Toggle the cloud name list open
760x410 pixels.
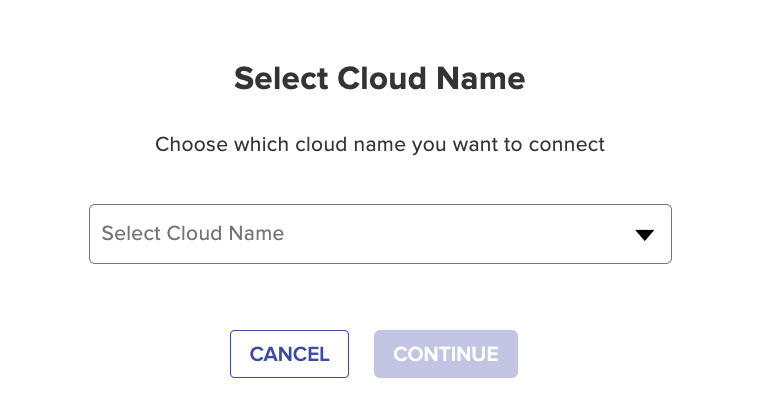380,234
